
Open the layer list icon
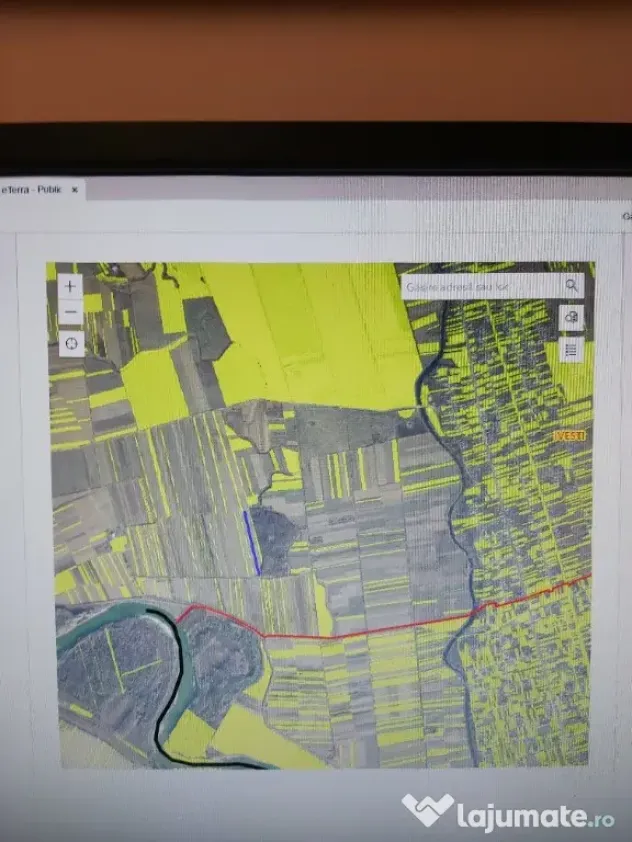(571, 350)
